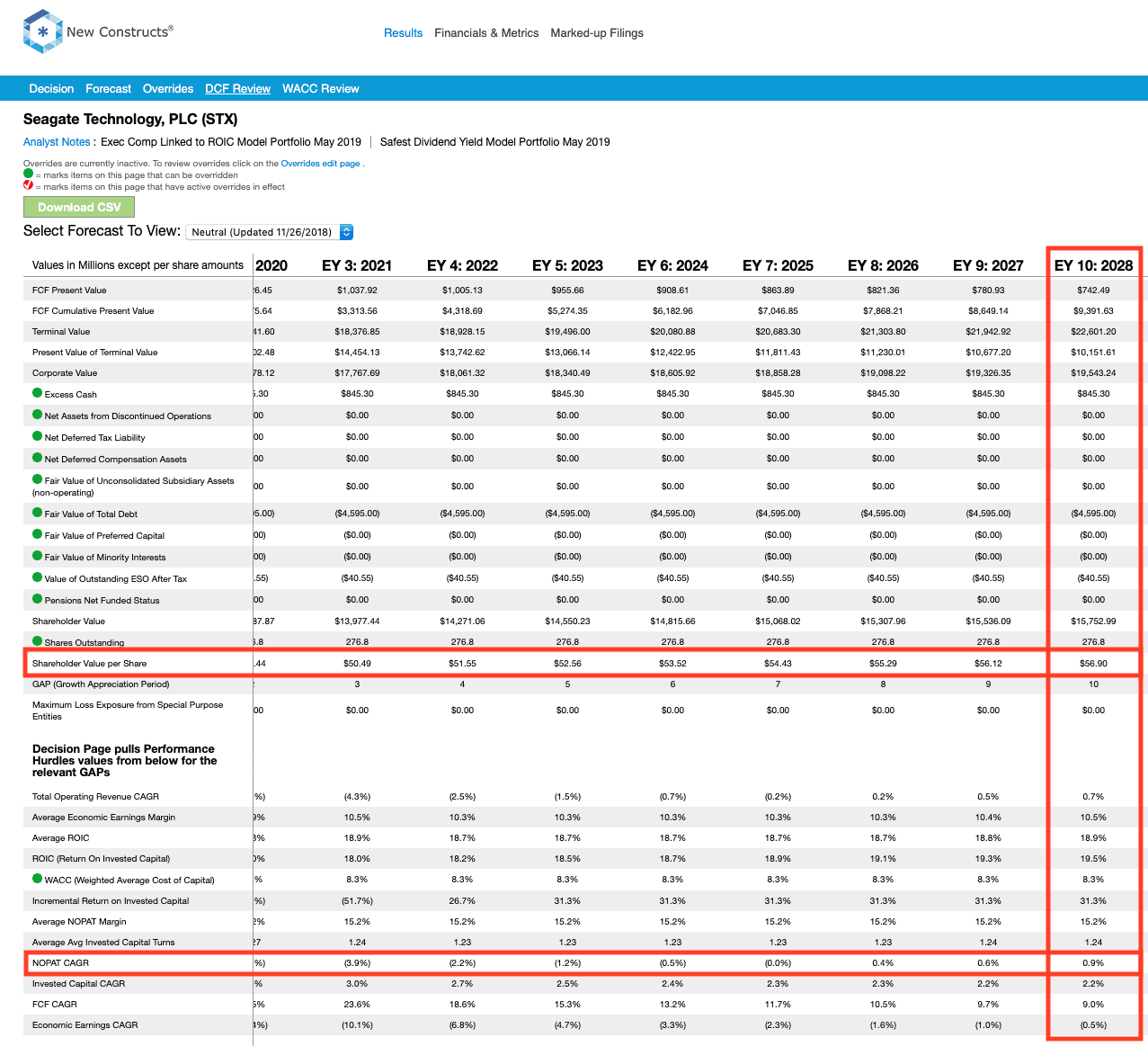Screen dimensions: 1148x1046
Task: Click Present Value of Terminal Value $10,151.61
Action: point(1093,353)
